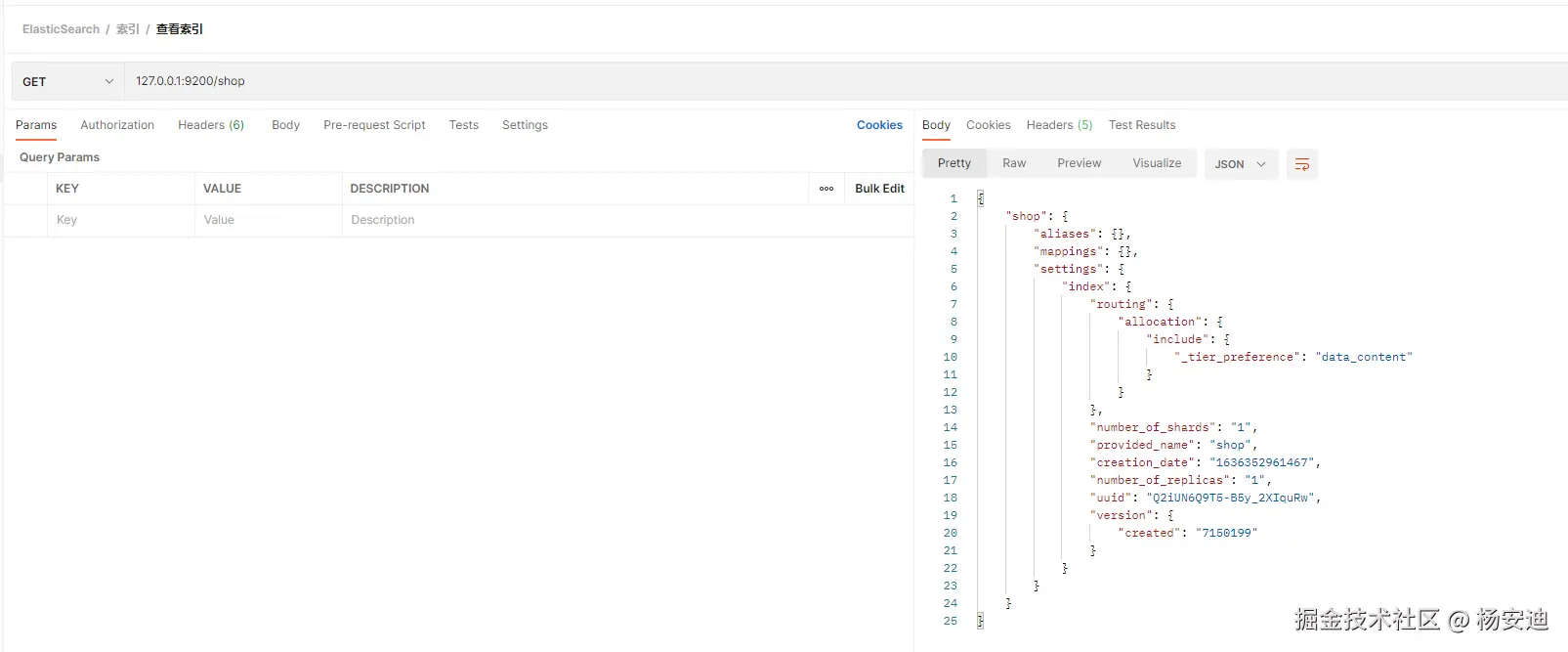1568x652 pixels.
Task: Select the request Body tab
Action: tap(285, 125)
